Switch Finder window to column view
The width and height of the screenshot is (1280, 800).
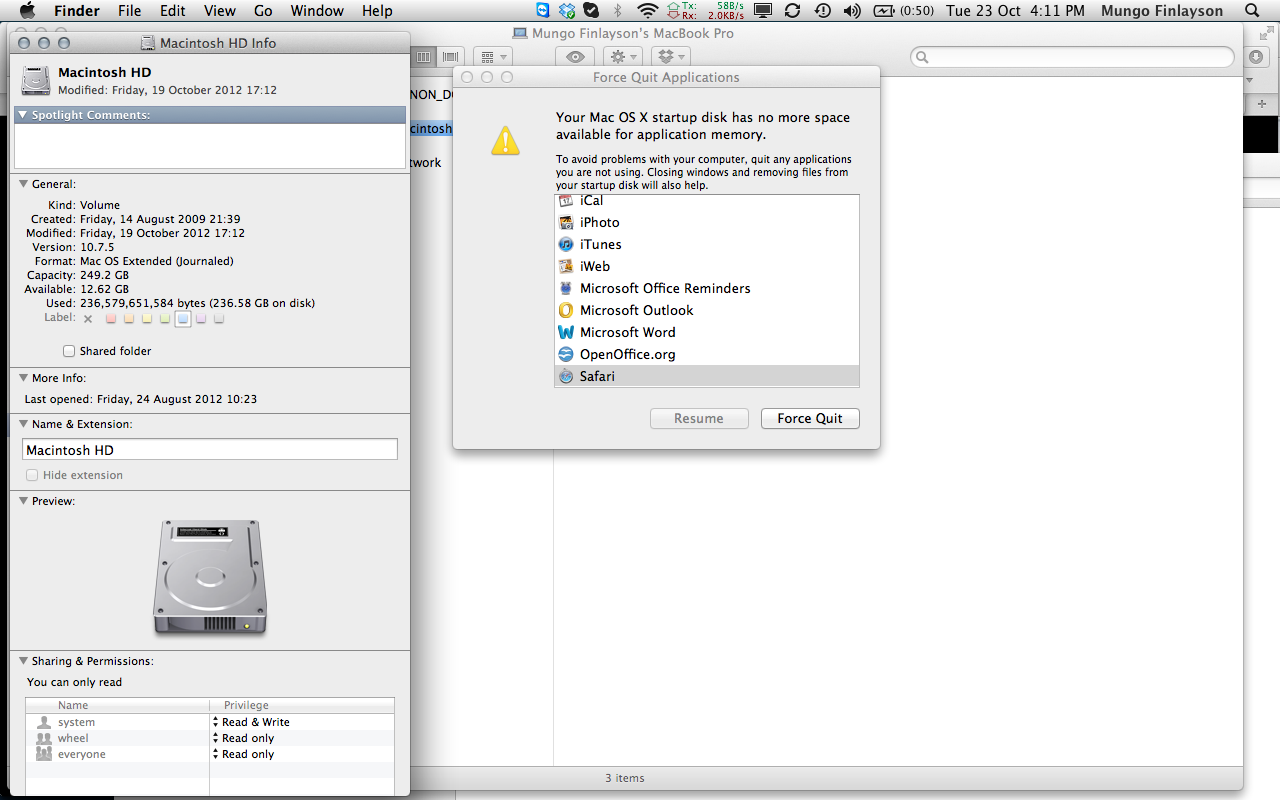[424, 57]
